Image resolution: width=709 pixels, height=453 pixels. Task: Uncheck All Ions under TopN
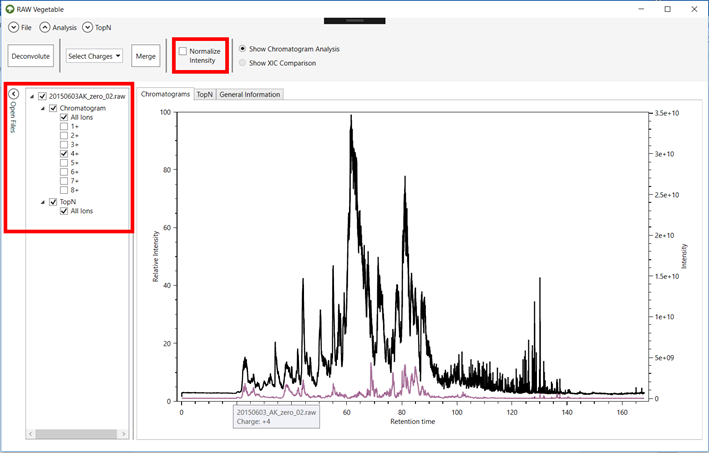pos(64,211)
